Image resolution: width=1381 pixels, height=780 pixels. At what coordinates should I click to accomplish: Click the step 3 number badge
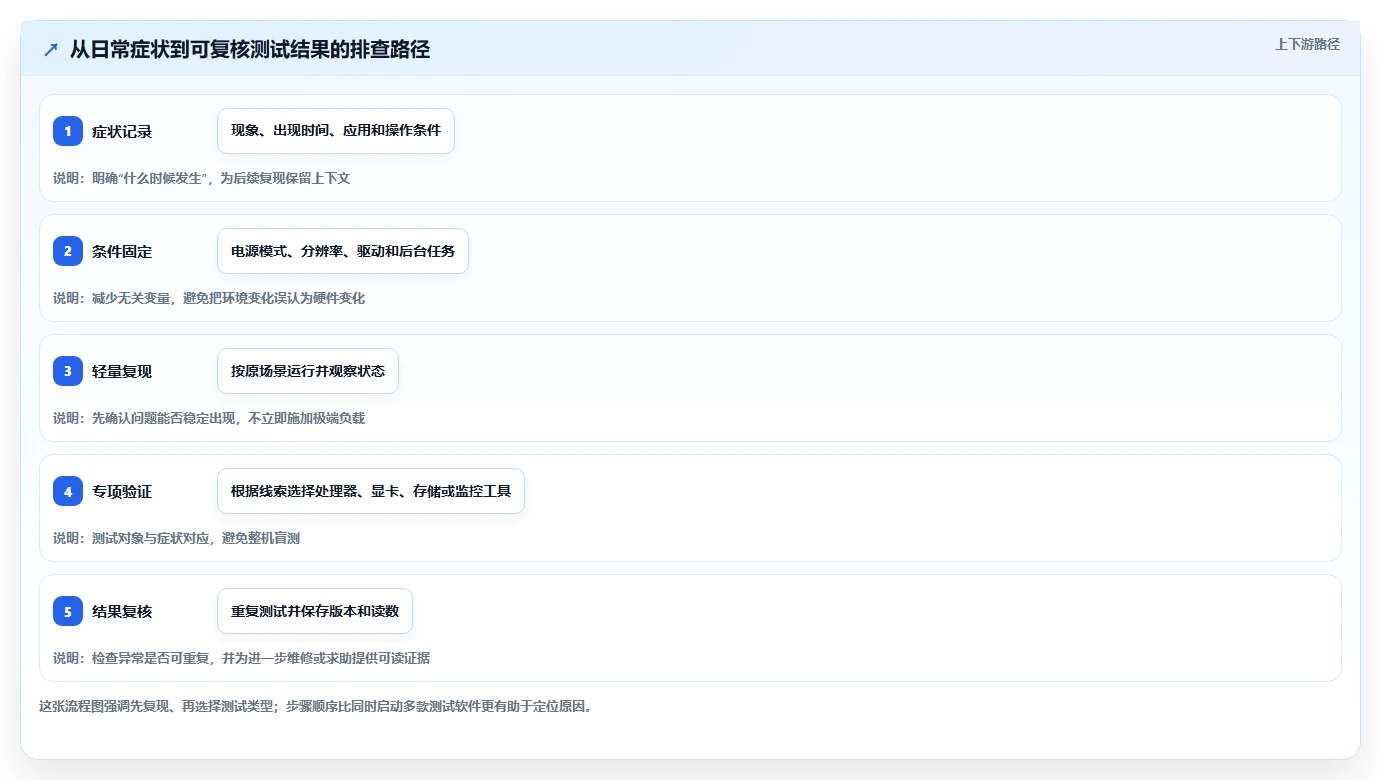[x=68, y=371]
